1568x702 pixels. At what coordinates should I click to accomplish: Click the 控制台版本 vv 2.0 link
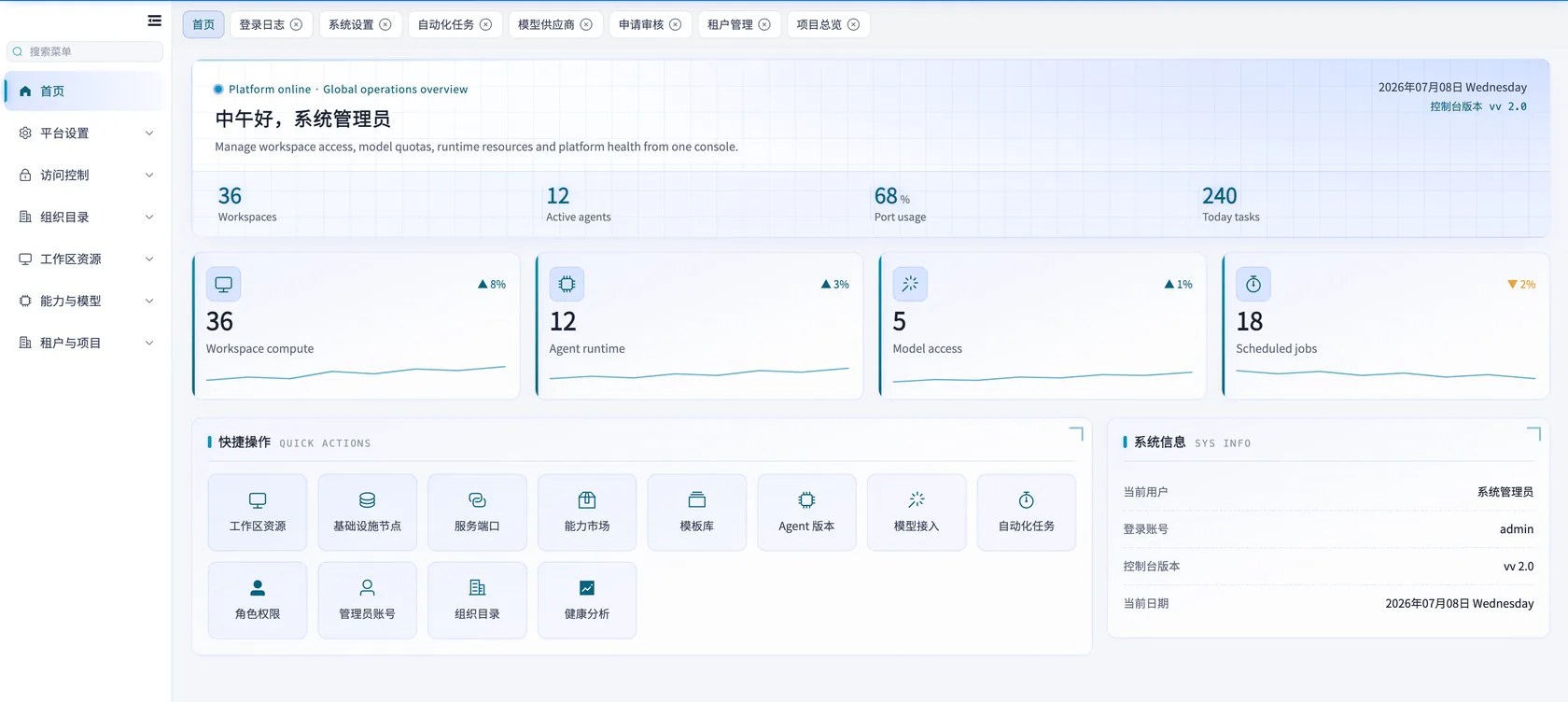coord(1478,106)
